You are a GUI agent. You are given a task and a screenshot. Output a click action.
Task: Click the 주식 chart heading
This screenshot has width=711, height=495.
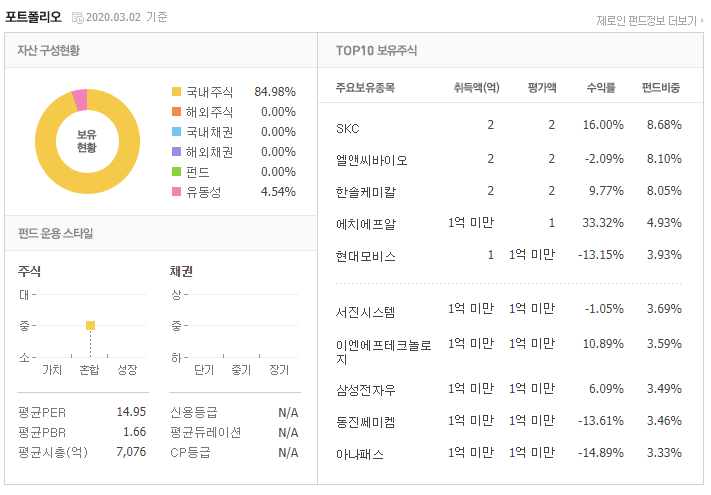29,272
